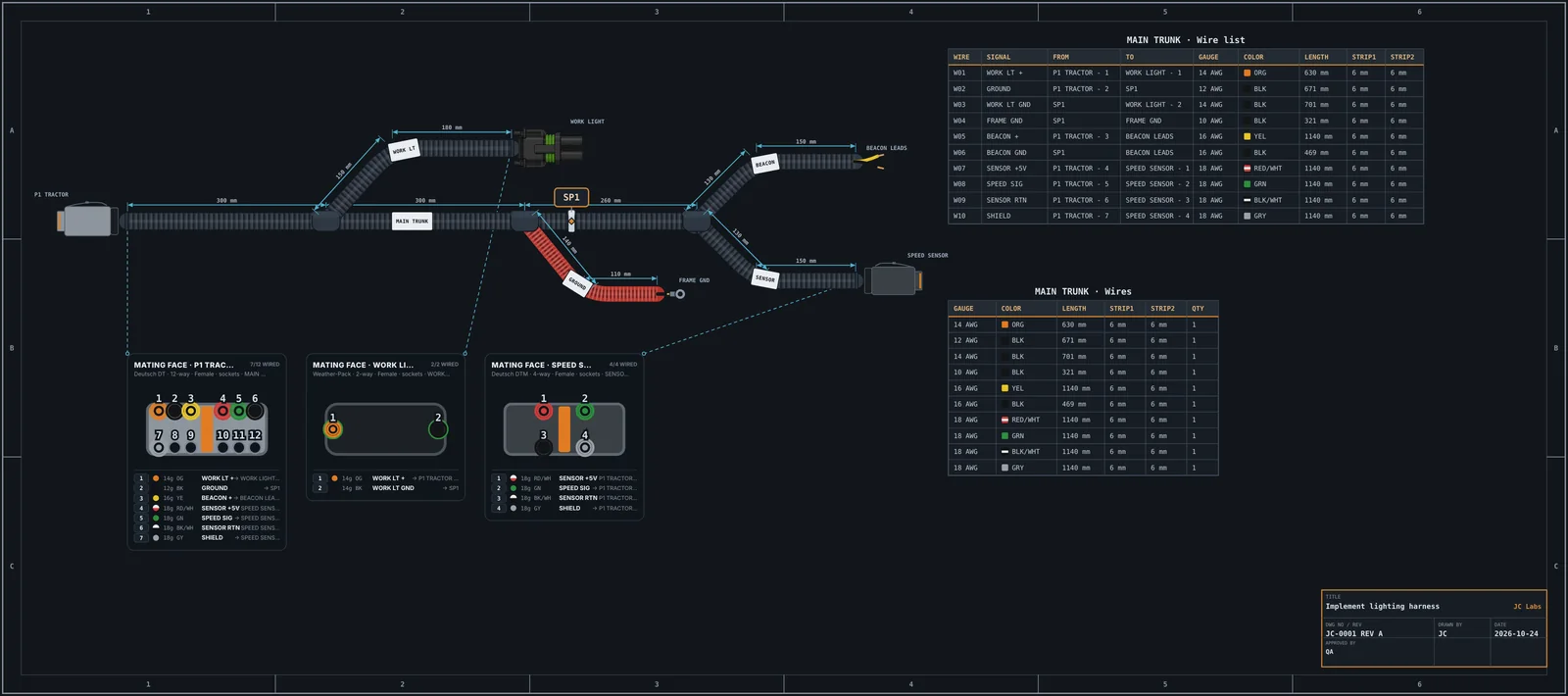Click wire ID W02 in the Wire list
1568x696 pixels.
tap(959, 89)
